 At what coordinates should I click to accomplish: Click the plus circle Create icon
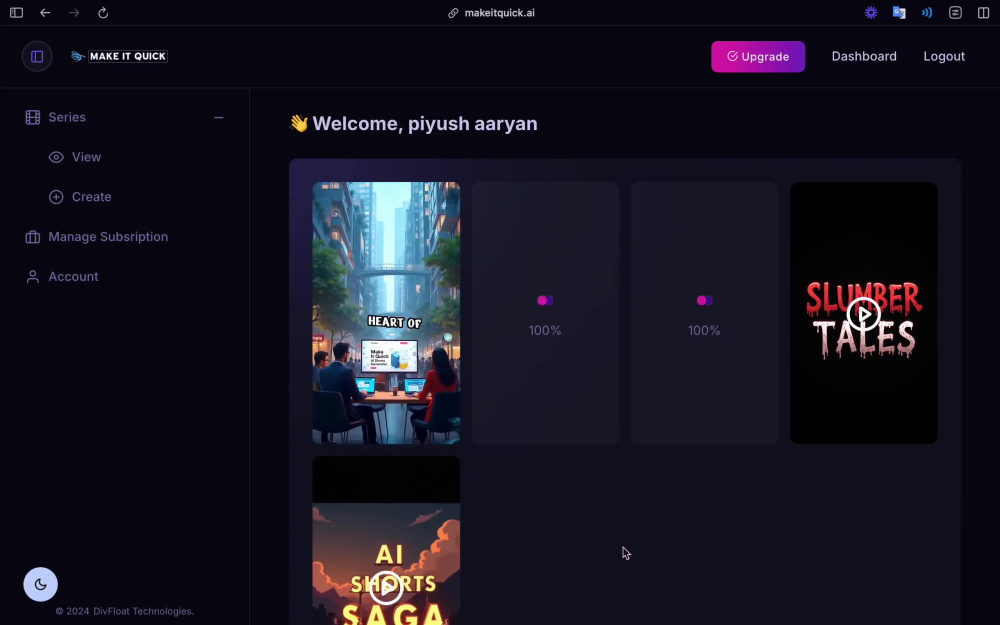[56, 197]
